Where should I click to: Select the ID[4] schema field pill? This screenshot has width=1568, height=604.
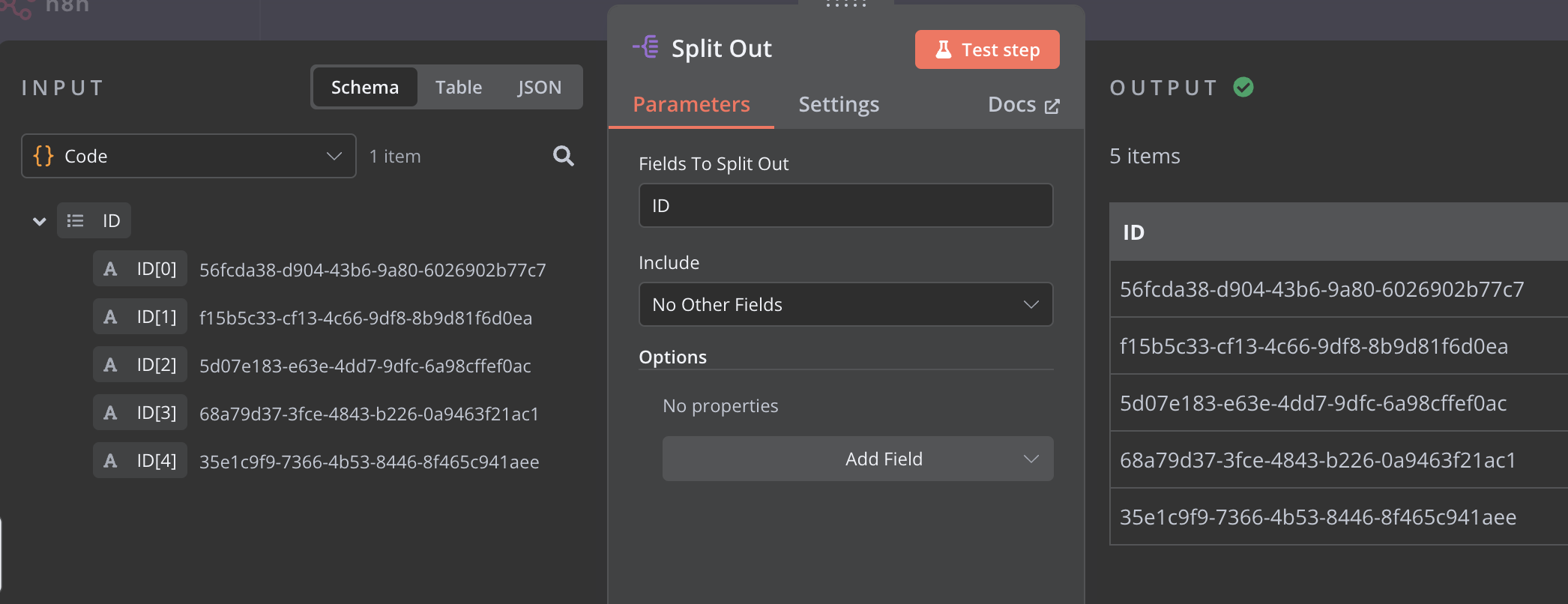tap(140, 461)
